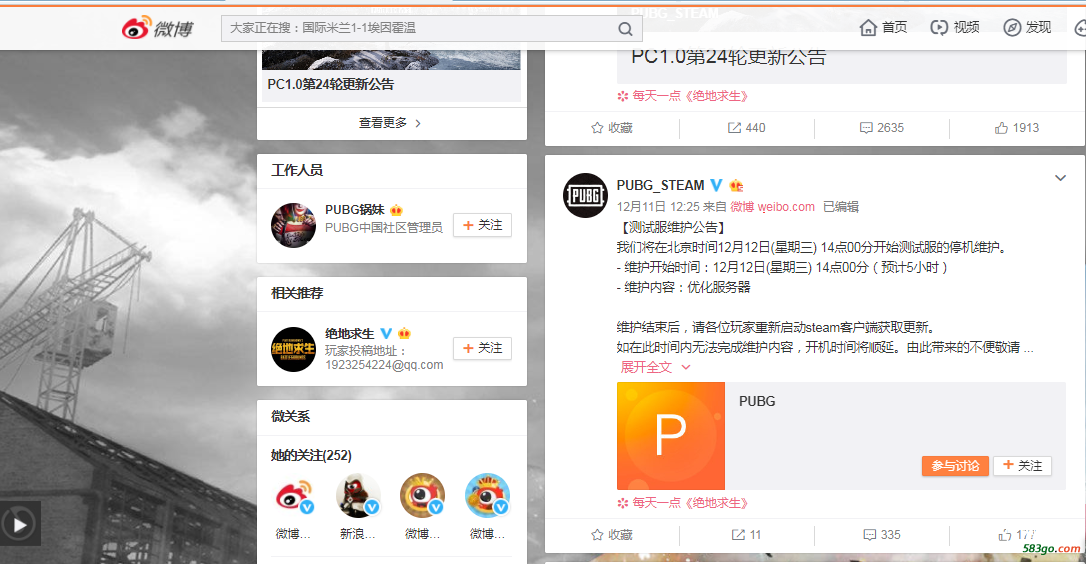The image size is (1086, 564).
Task: Click play button on background video
Action: pyautogui.click(x=20, y=525)
